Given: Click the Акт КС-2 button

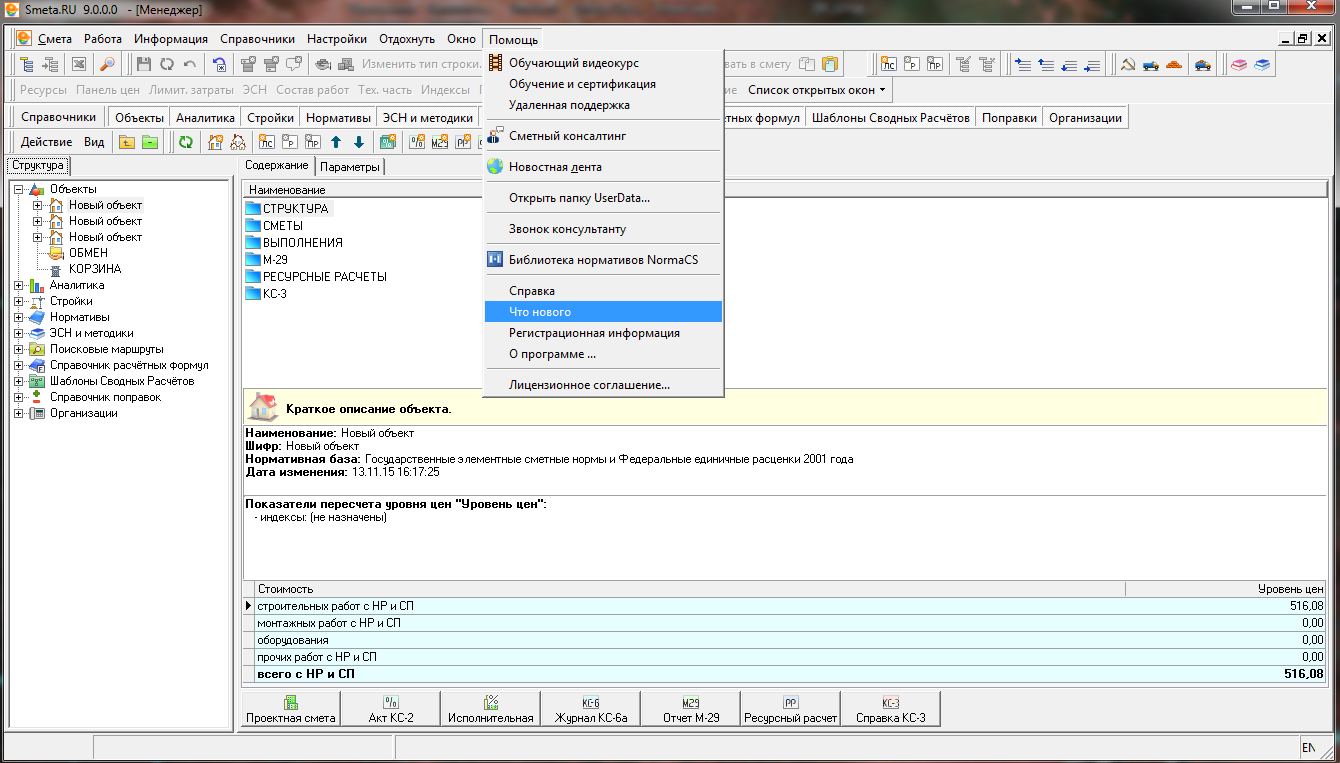Looking at the screenshot, I should (x=391, y=709).
